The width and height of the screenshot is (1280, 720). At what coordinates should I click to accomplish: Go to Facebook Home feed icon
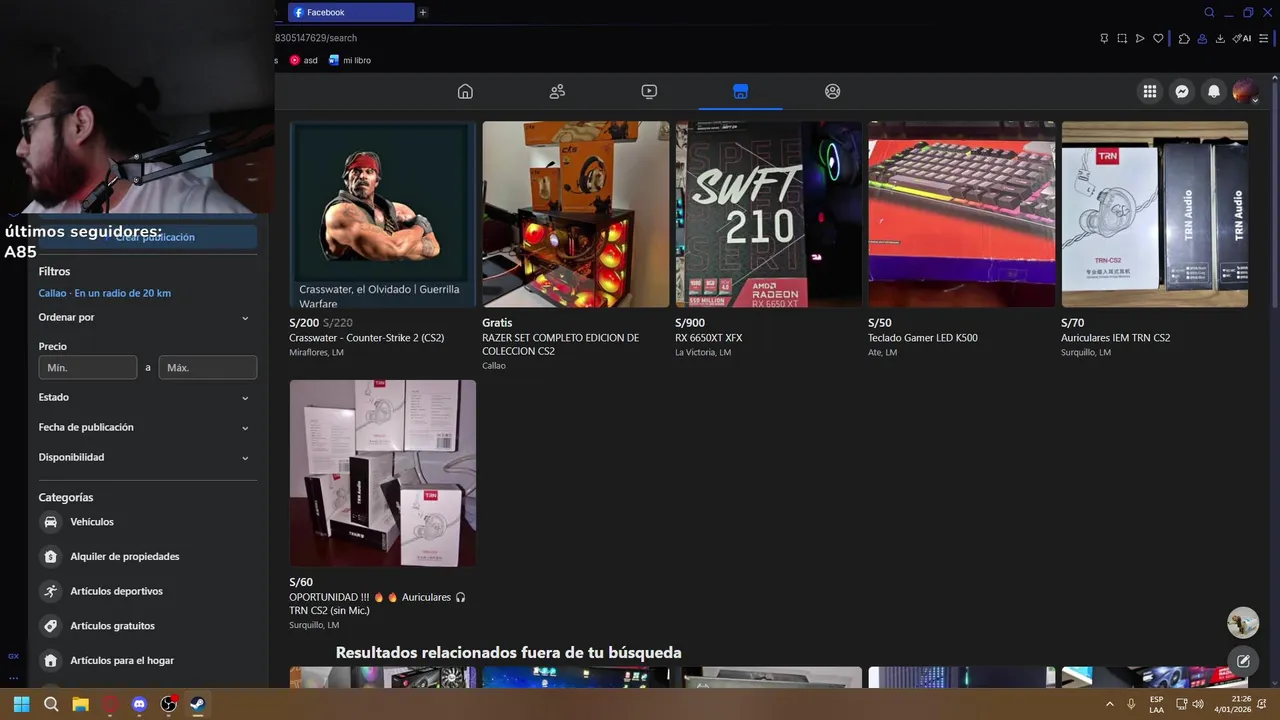(x=465, y=91)
